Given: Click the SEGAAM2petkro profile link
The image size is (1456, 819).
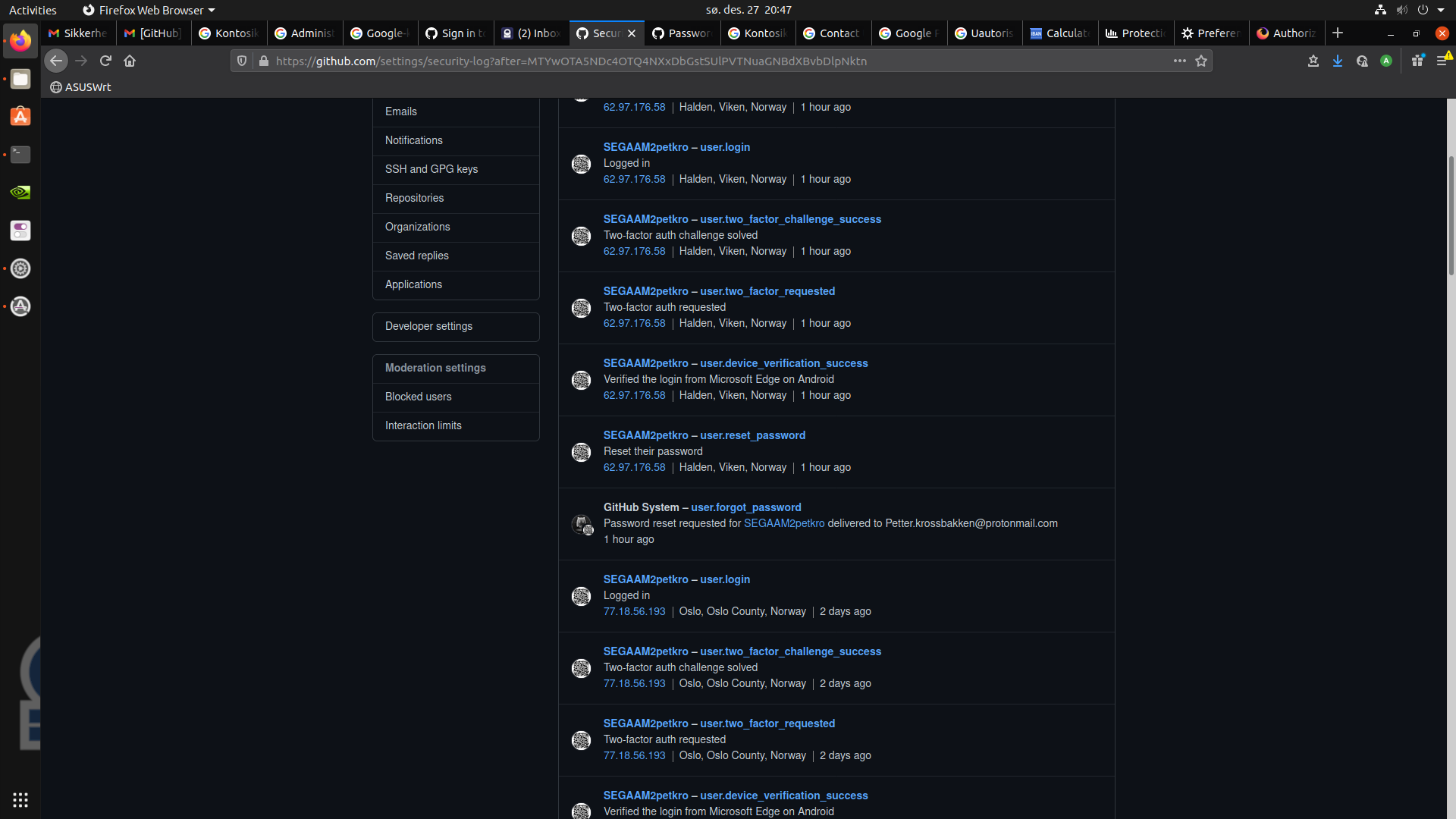Looking at the screenshot, I should [645, 147].
